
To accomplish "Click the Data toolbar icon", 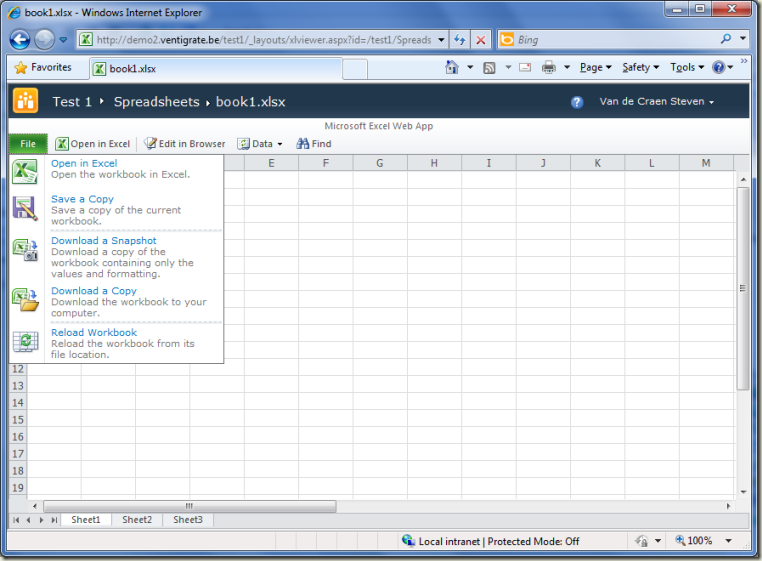I will pos(243,144).
